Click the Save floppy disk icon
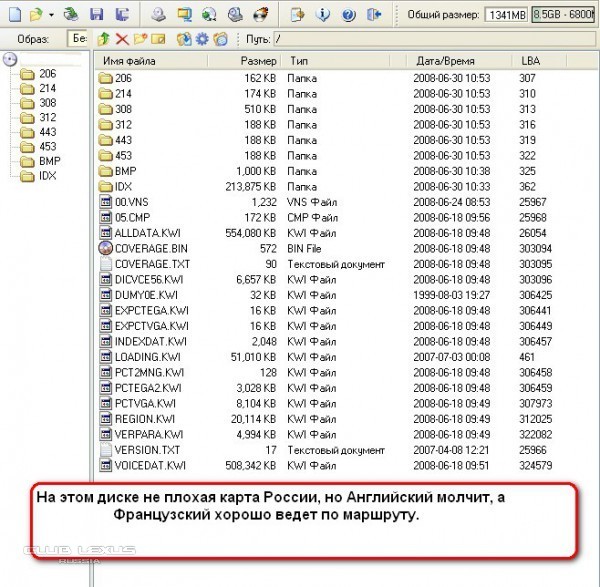The image size is (600, 587). [x=96, y=15]
